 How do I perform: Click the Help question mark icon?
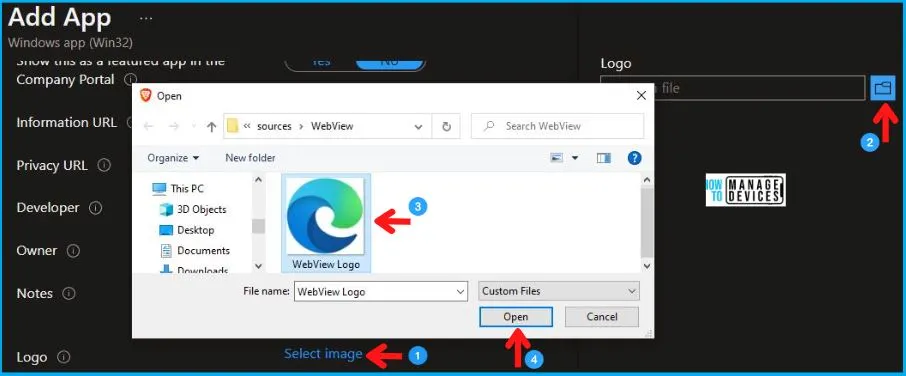634,158
